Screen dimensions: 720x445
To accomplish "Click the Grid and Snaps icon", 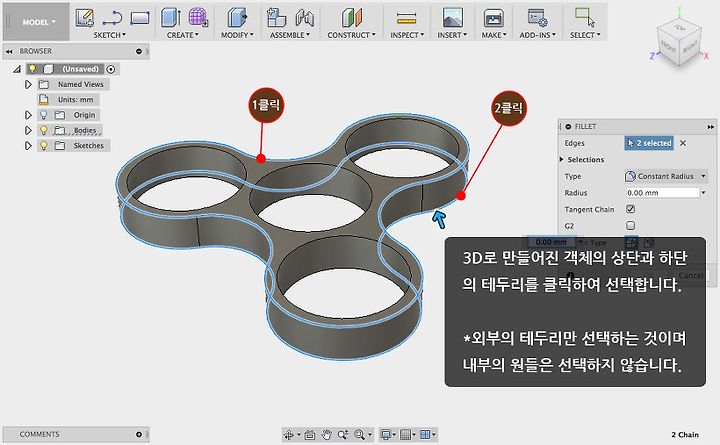I will (405, 434).
